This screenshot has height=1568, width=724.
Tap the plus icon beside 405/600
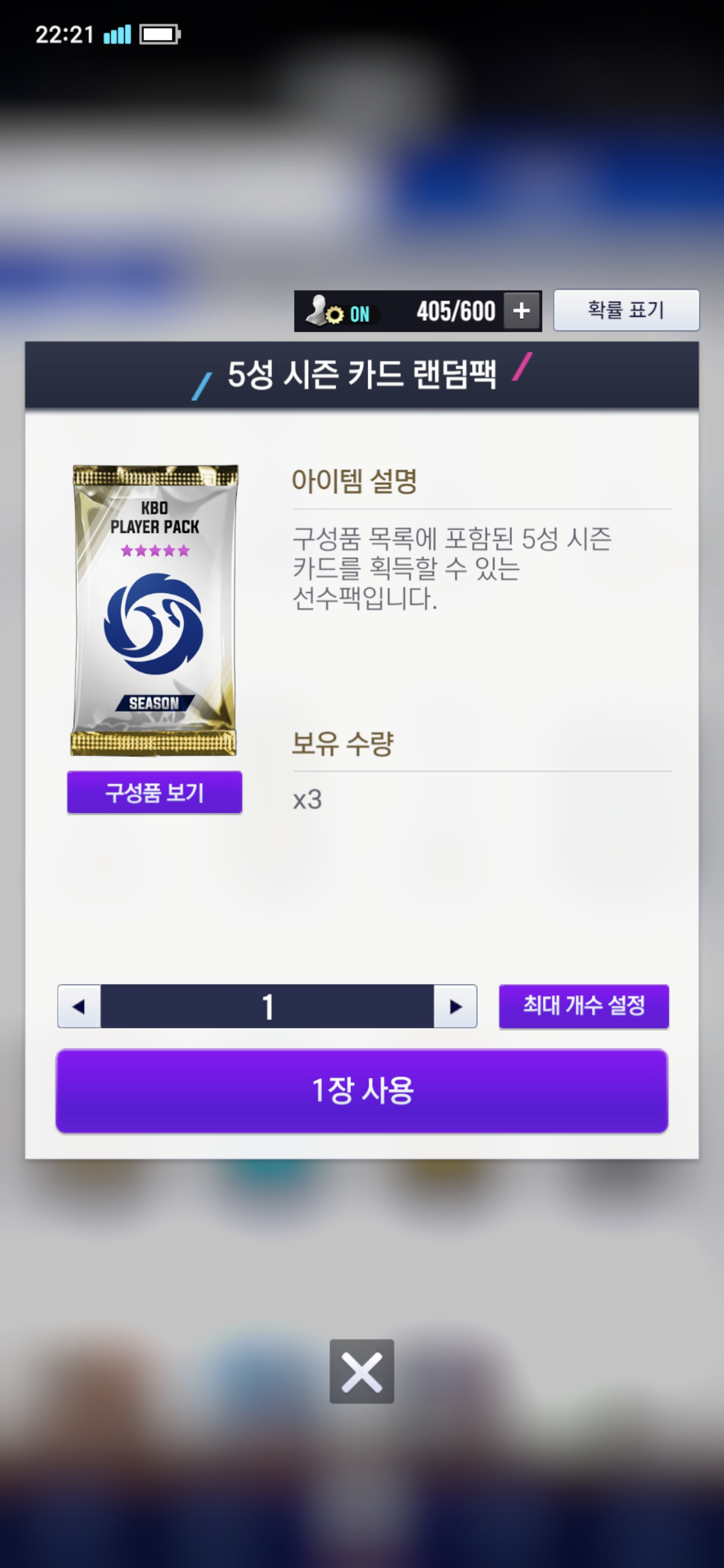tap(521, 311)
